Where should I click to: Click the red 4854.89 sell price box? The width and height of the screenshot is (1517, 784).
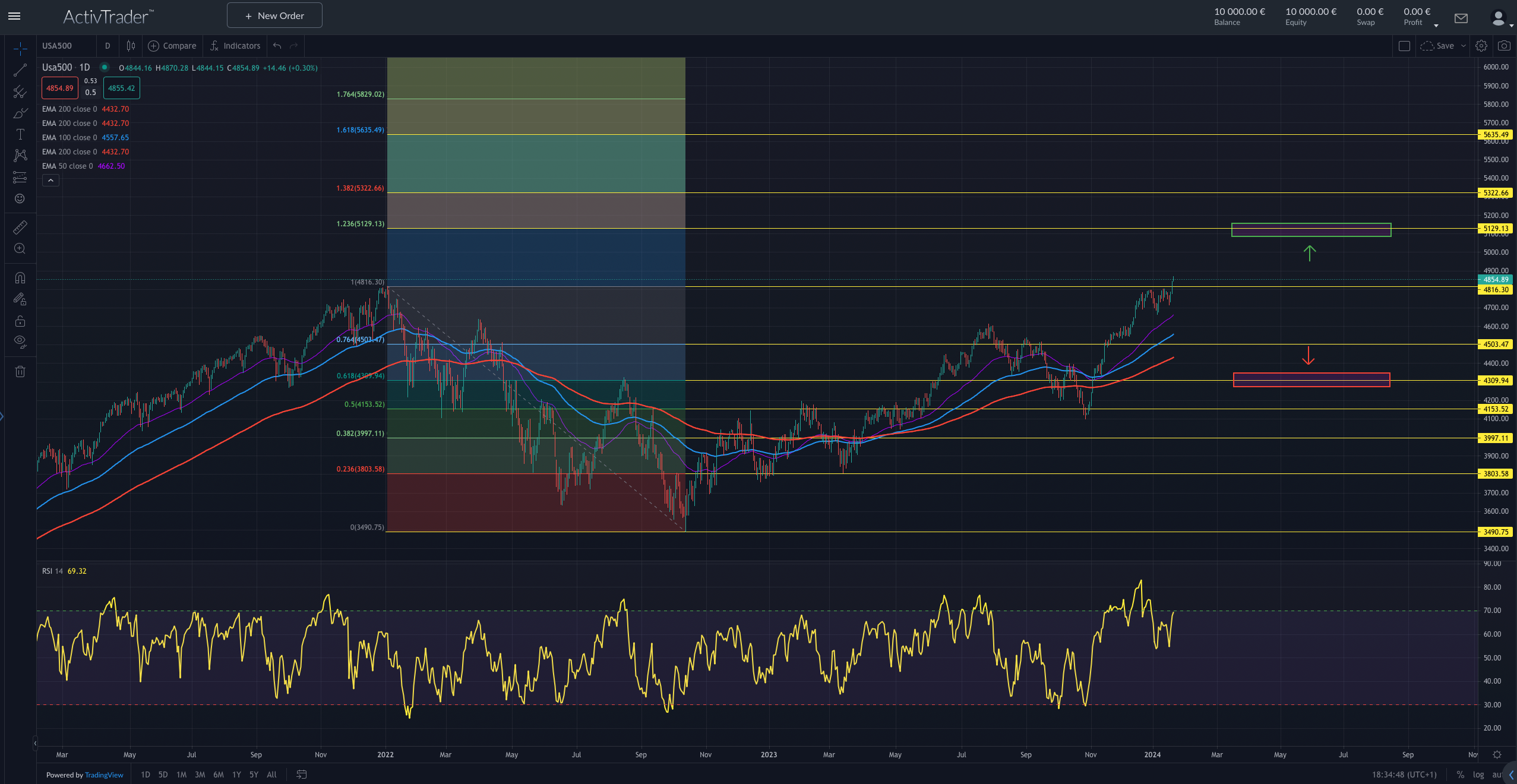coord(59,88)
